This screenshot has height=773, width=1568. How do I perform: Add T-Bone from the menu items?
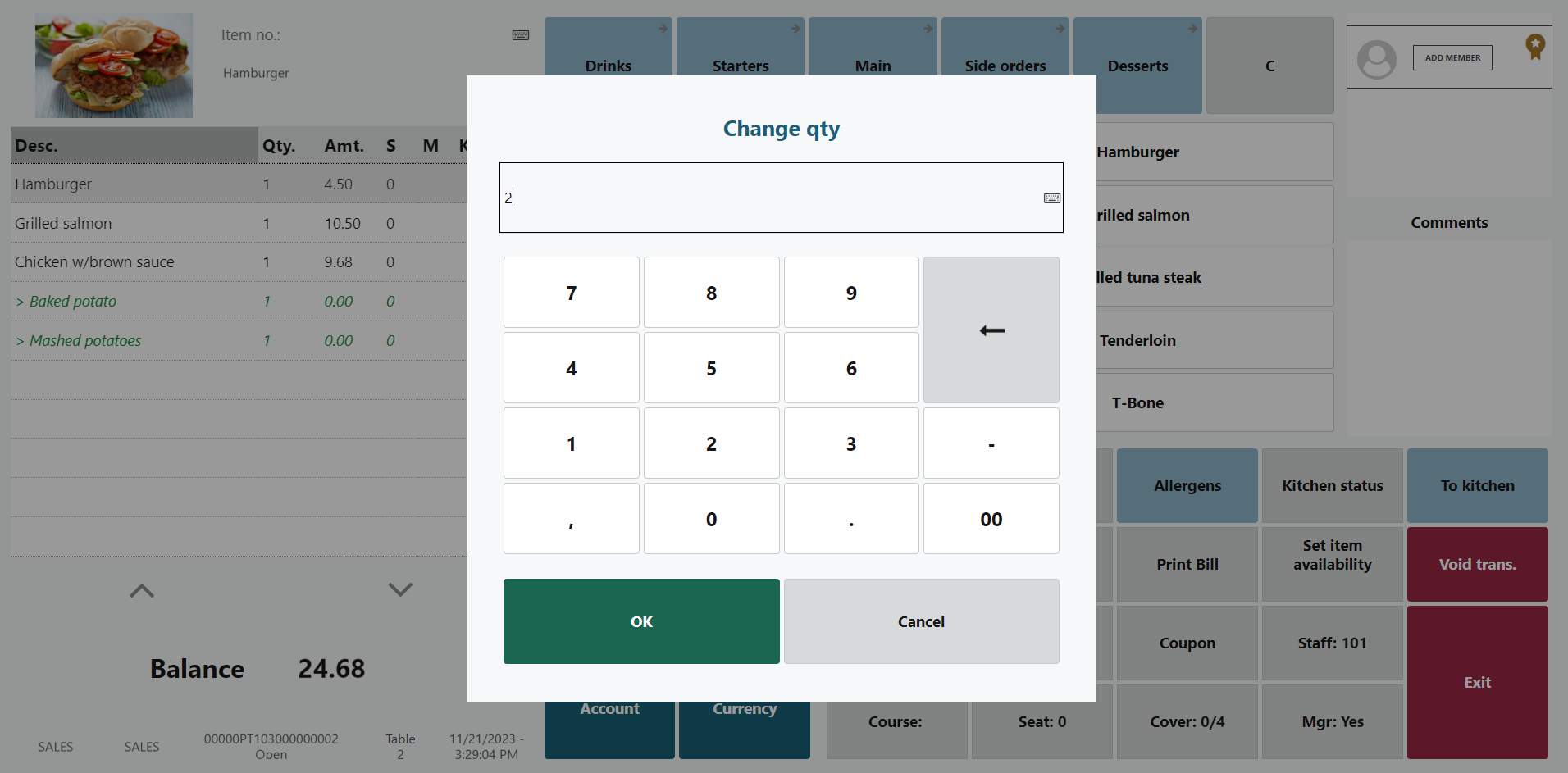click(x=1215, y=402)
